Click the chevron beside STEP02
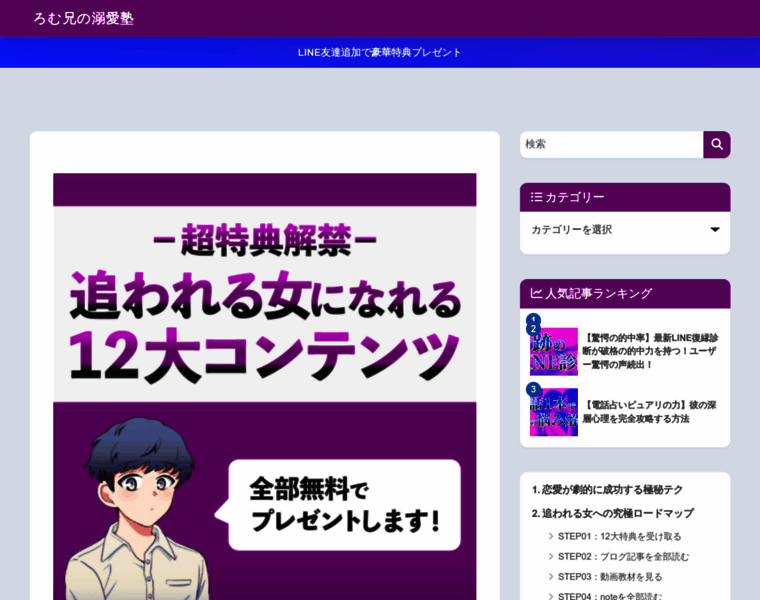 pos(551,557)
